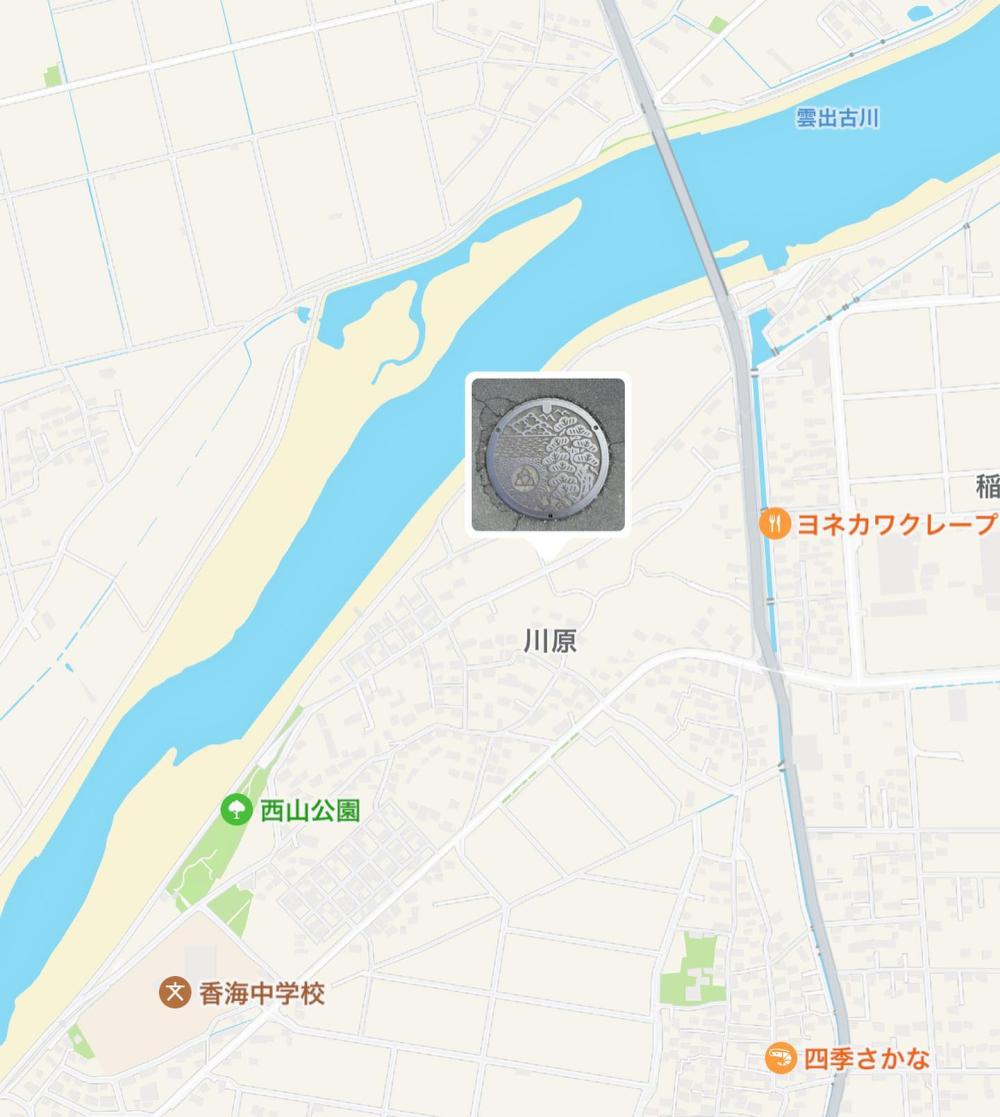Open the manhole cover photo thumbnail
This screenshot has height=1117, width=1000.
pyautogui.click(x=548, y=454)
